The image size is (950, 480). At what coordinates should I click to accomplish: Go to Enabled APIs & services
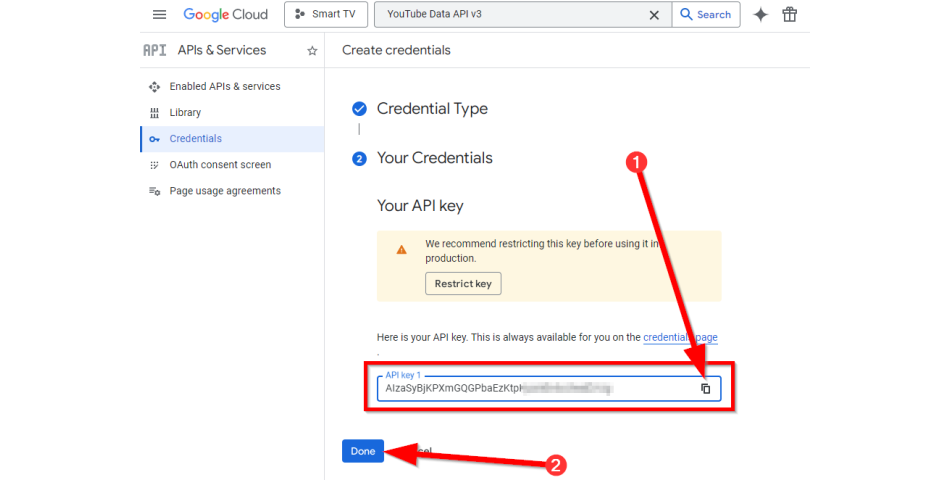point(224,87)
